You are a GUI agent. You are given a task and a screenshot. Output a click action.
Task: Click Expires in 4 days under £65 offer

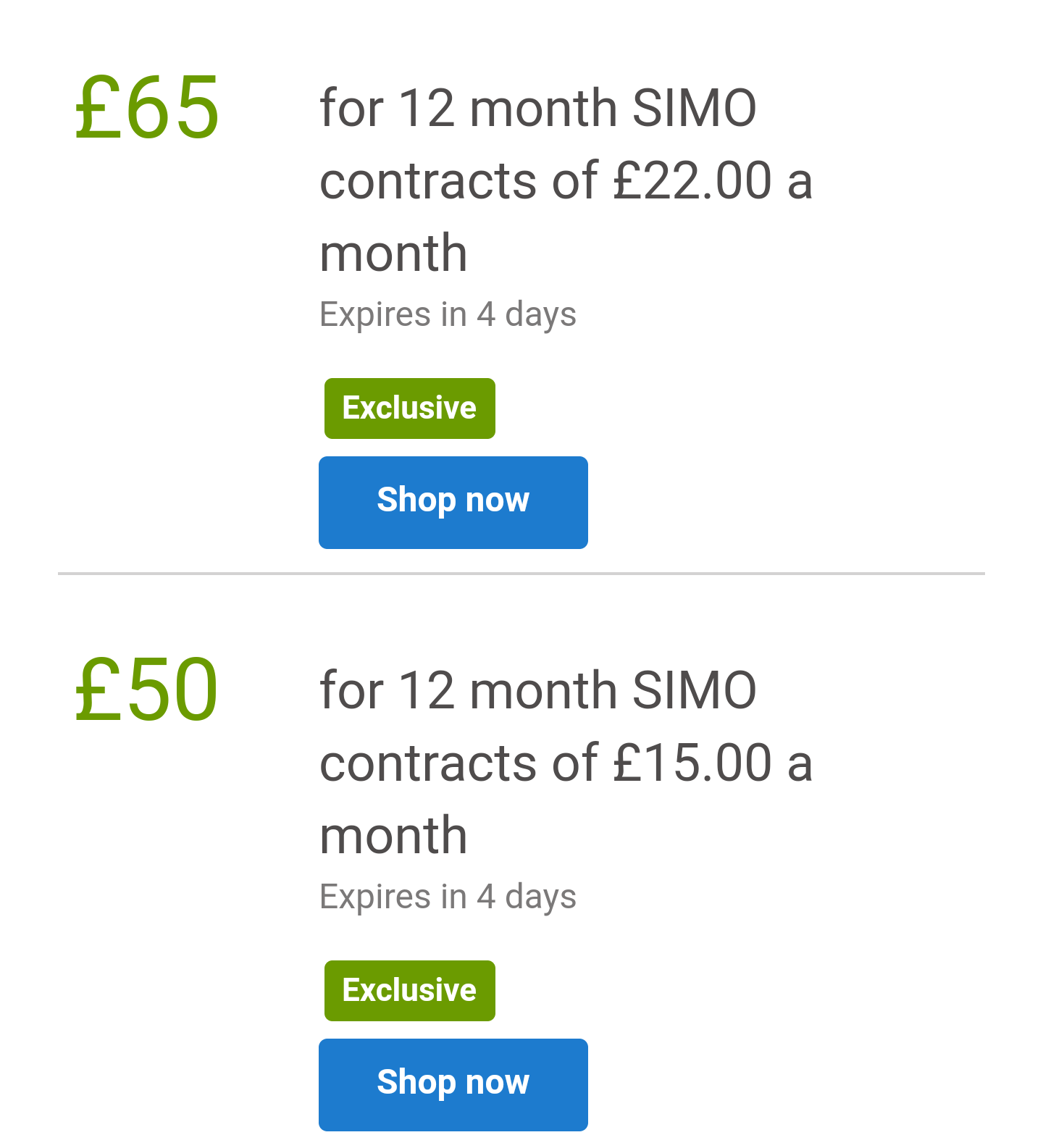pyautogui.click(x=448, y=314)
